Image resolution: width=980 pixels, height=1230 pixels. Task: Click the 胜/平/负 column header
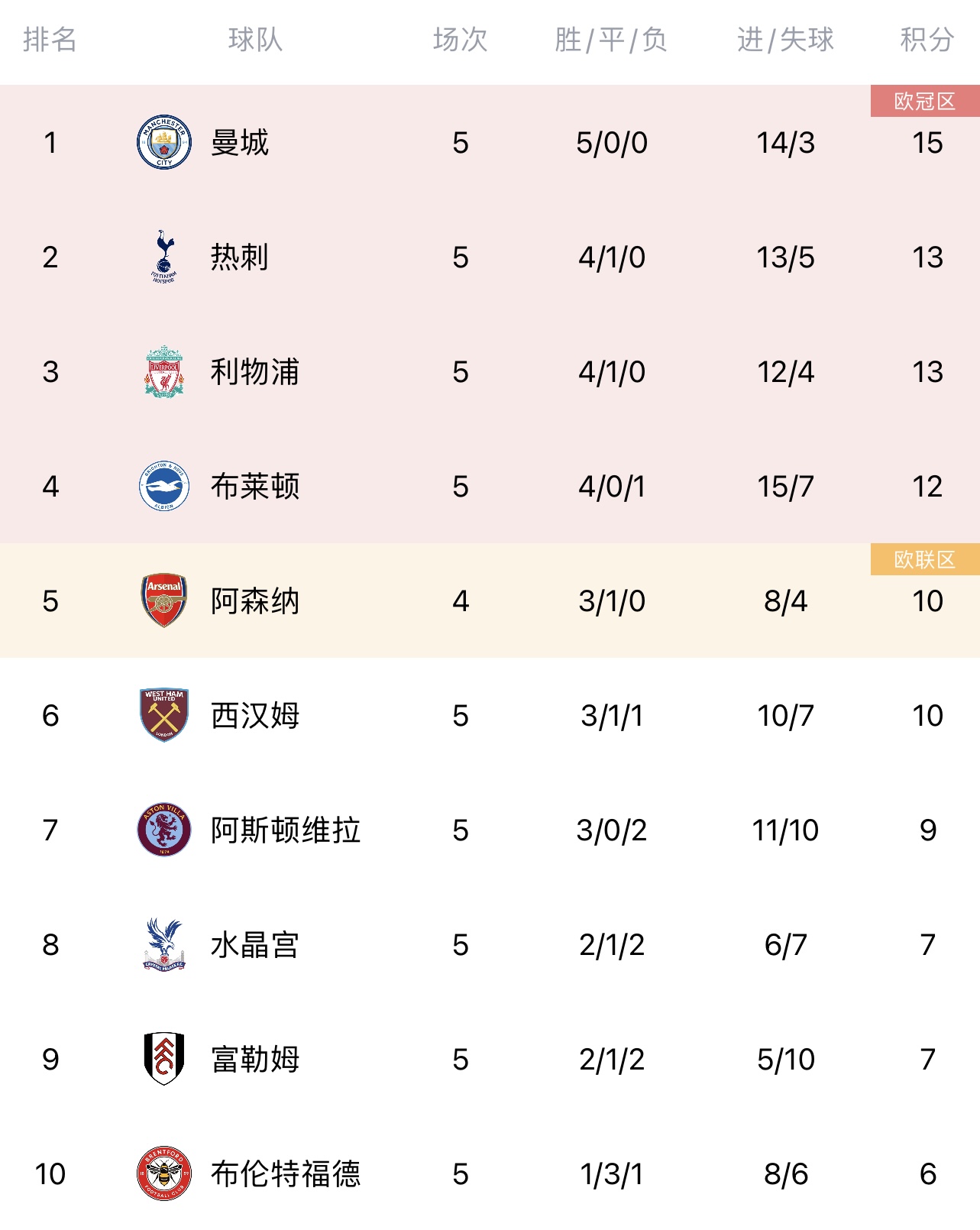click(611, 40)
